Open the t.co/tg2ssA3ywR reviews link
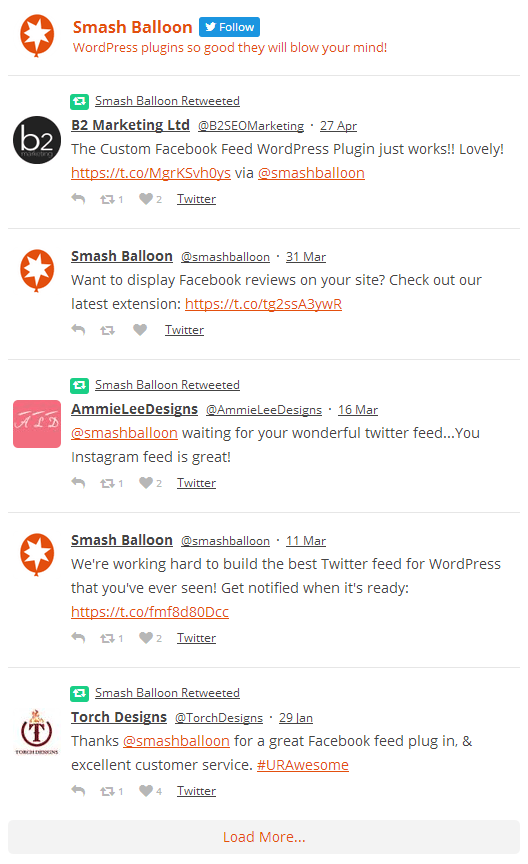This screenshot has height=864, width=528. pyautogui.click(x=263, y=304)
